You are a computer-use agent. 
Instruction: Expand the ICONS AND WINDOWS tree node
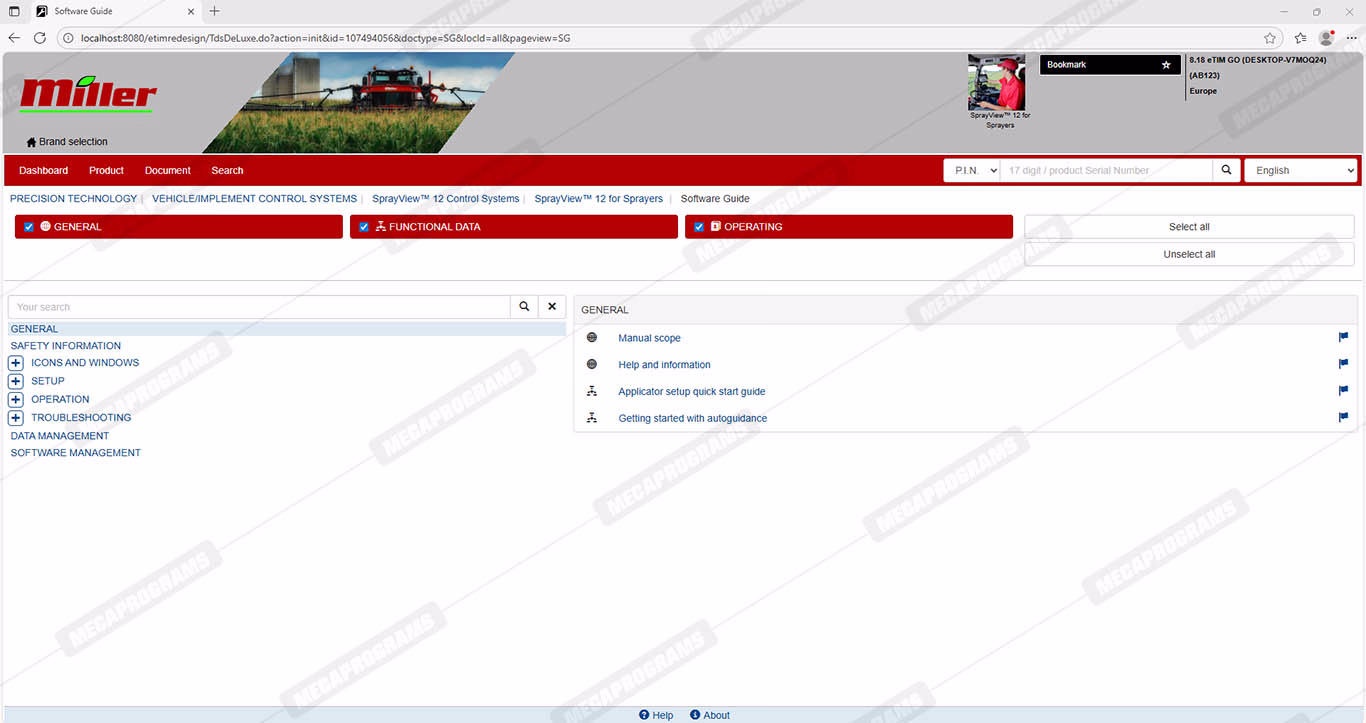click(16, 363)
